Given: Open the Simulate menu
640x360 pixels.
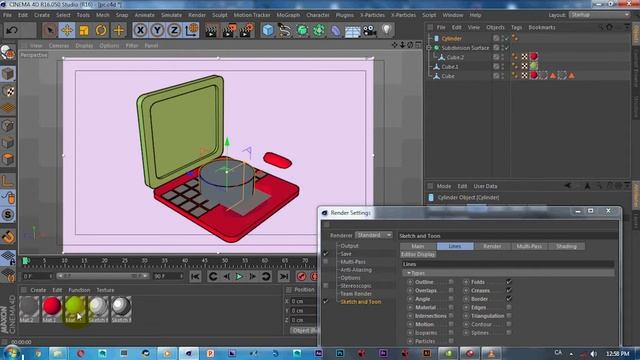Looking at the screenshot, I should [171, 15].
